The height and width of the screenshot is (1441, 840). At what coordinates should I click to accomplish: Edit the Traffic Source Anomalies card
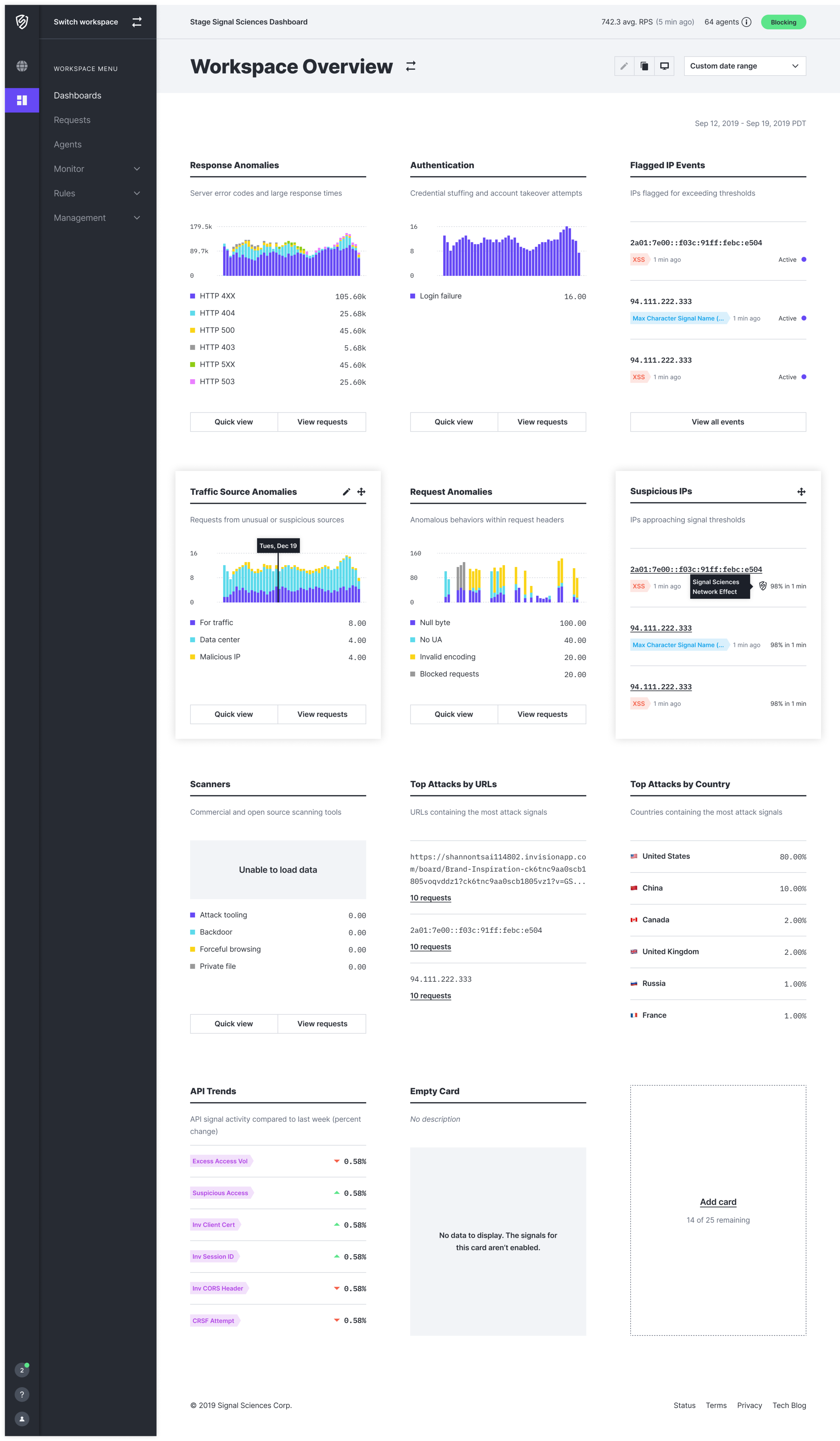pos(346,492)
